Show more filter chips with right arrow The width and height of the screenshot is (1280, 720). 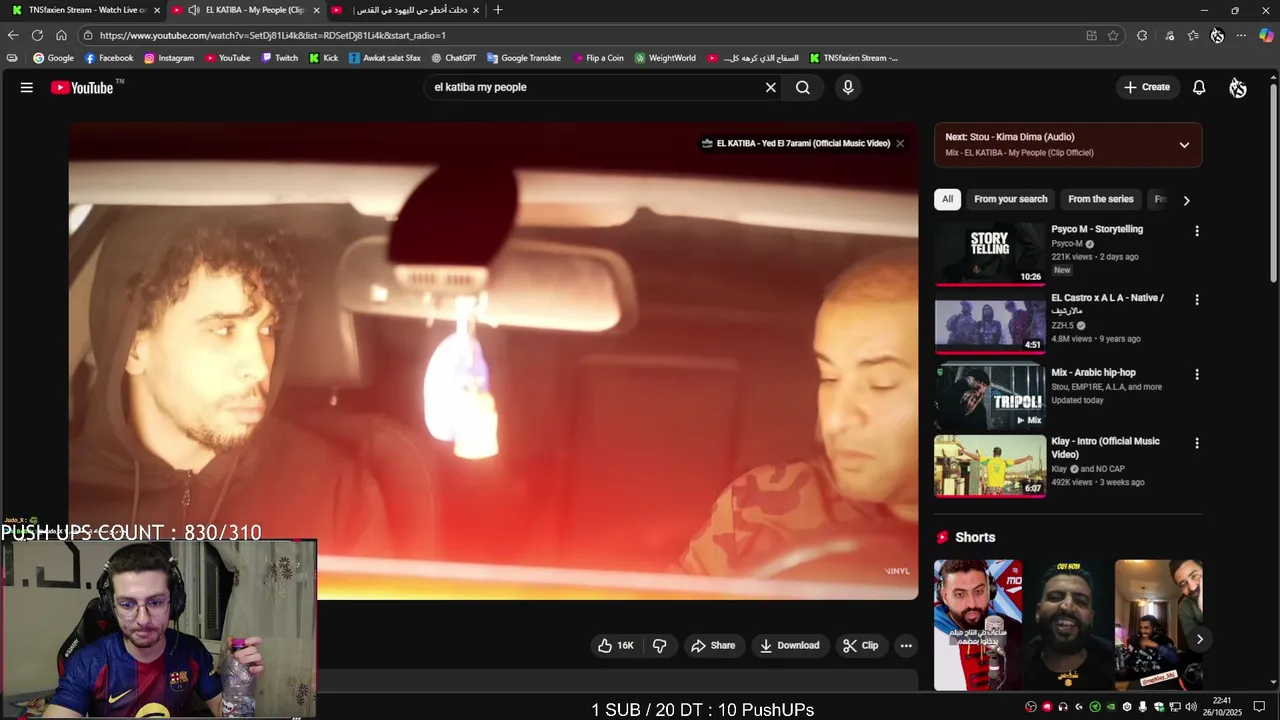1186,200
